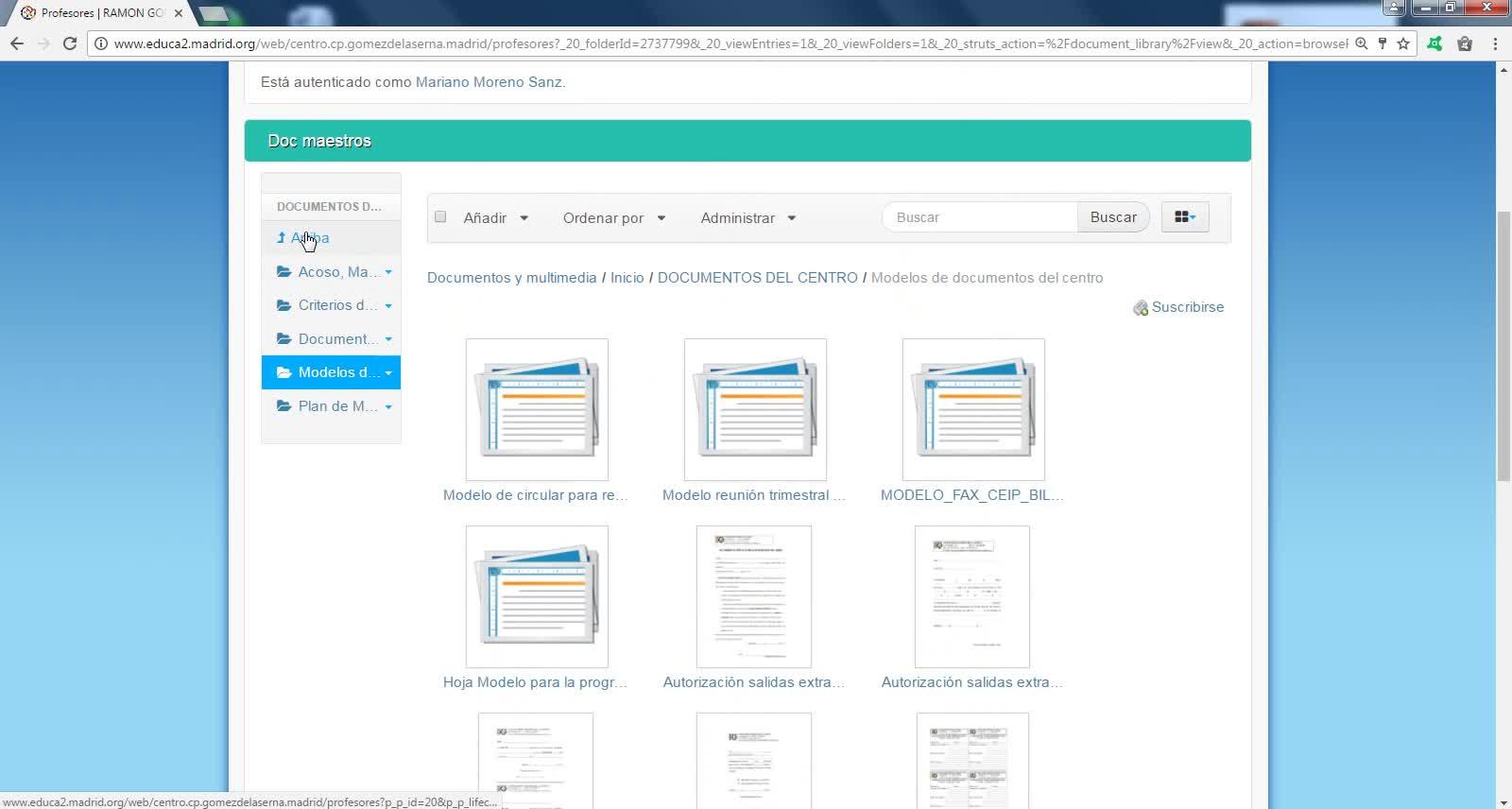The image size is (1512, 809).
Task: Click the Modelos de documentos del centro breadcrumb text
Action: pos(987,278)
